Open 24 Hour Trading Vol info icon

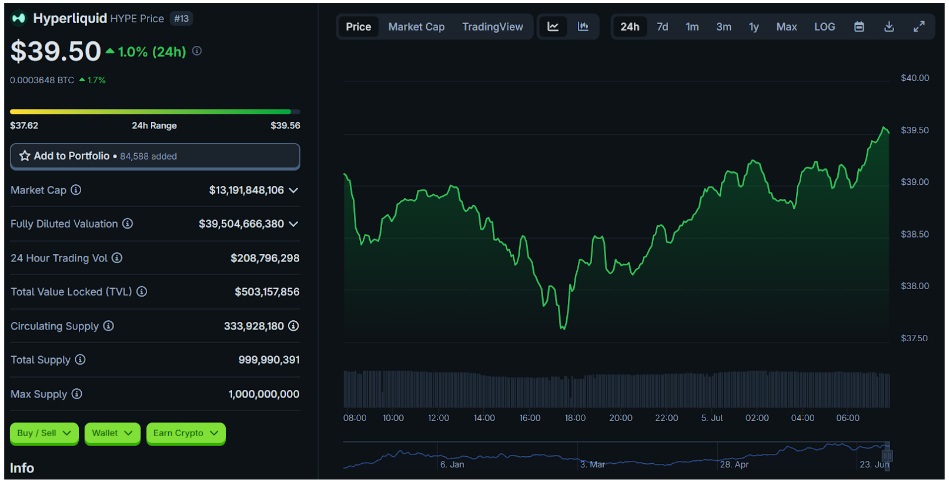click(x=117, y=258)
